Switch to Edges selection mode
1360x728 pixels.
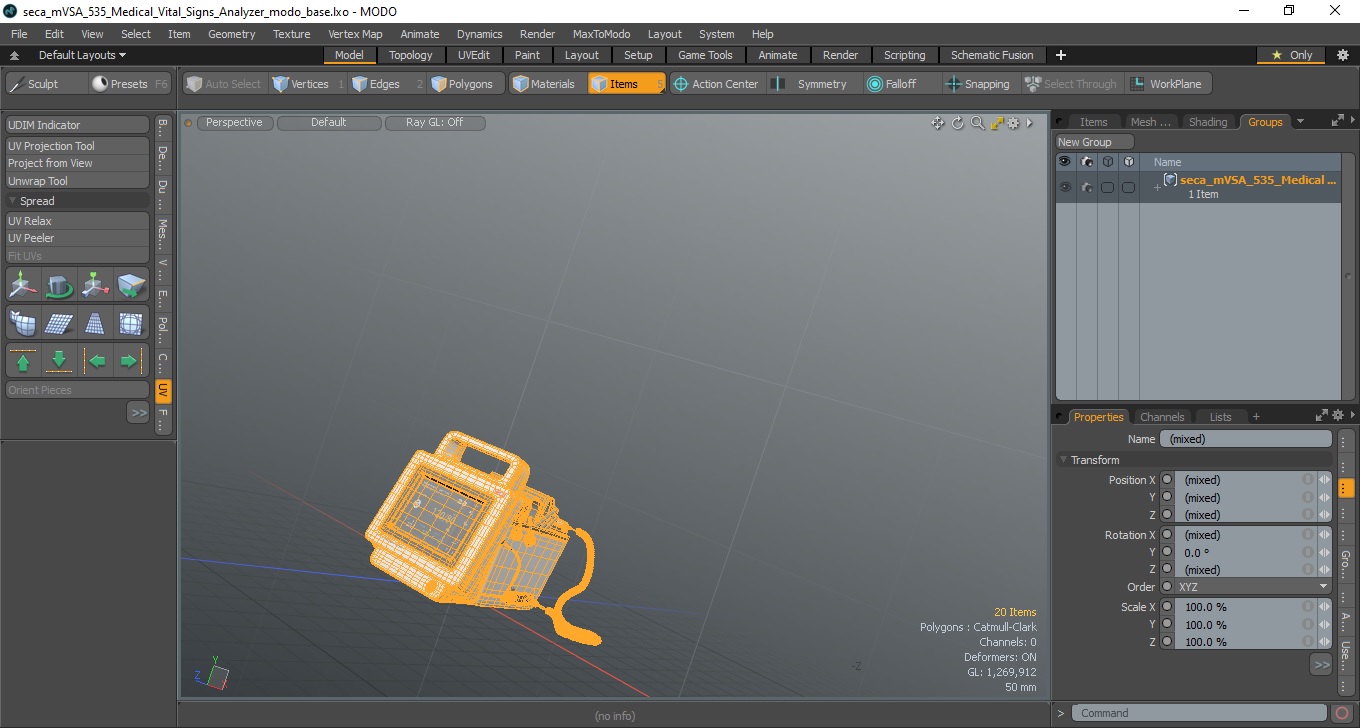[388, 84]
